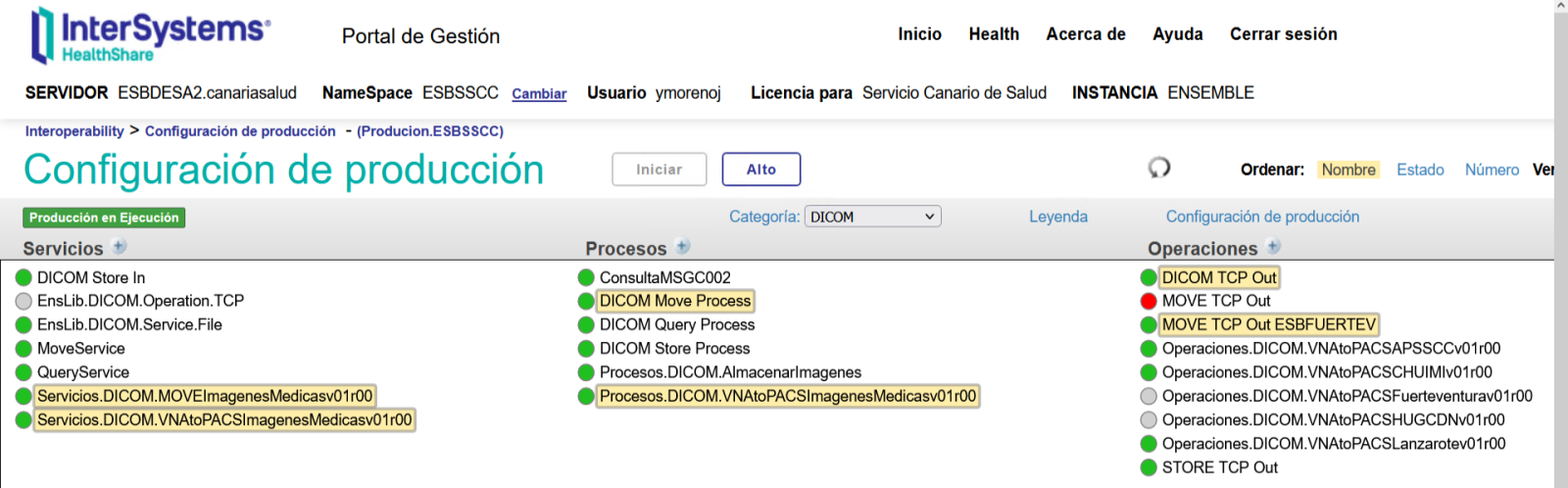Viewport: 1568px width, 488px height.
Task: Add a new process with plus icon
Action: coord(683,247)
